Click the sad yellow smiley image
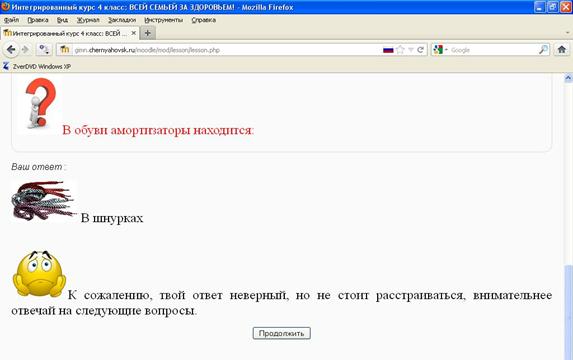Viewport: 573px width, 360px height. tap(39, 273)
